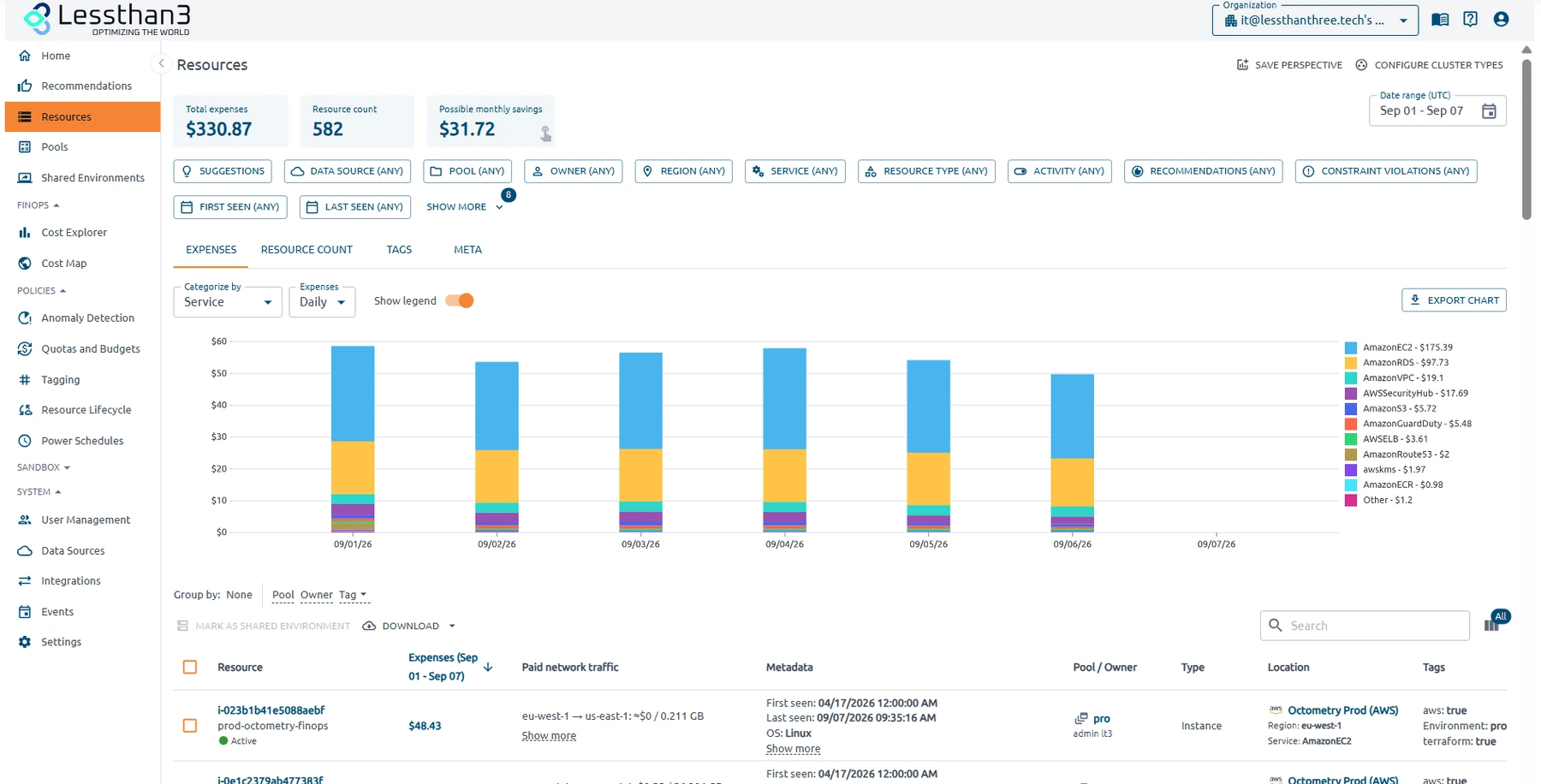Open the table columns selector icon
1541x784 pixels.
click(x=1491, y=626)
